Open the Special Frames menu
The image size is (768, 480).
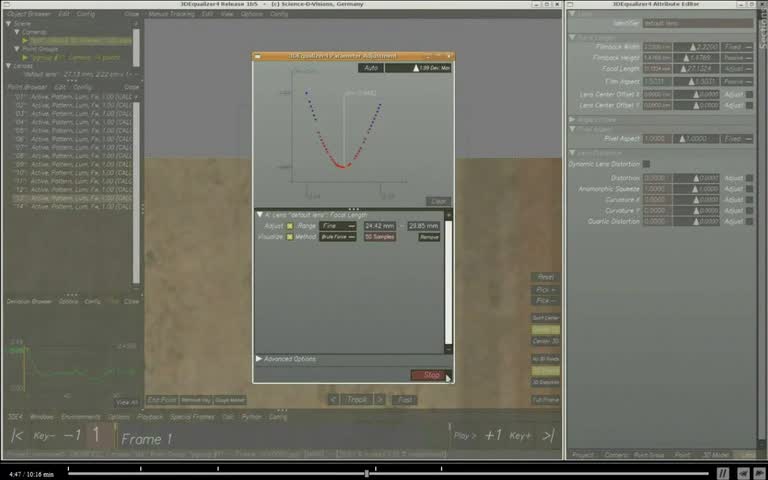(x=192, y=417)
